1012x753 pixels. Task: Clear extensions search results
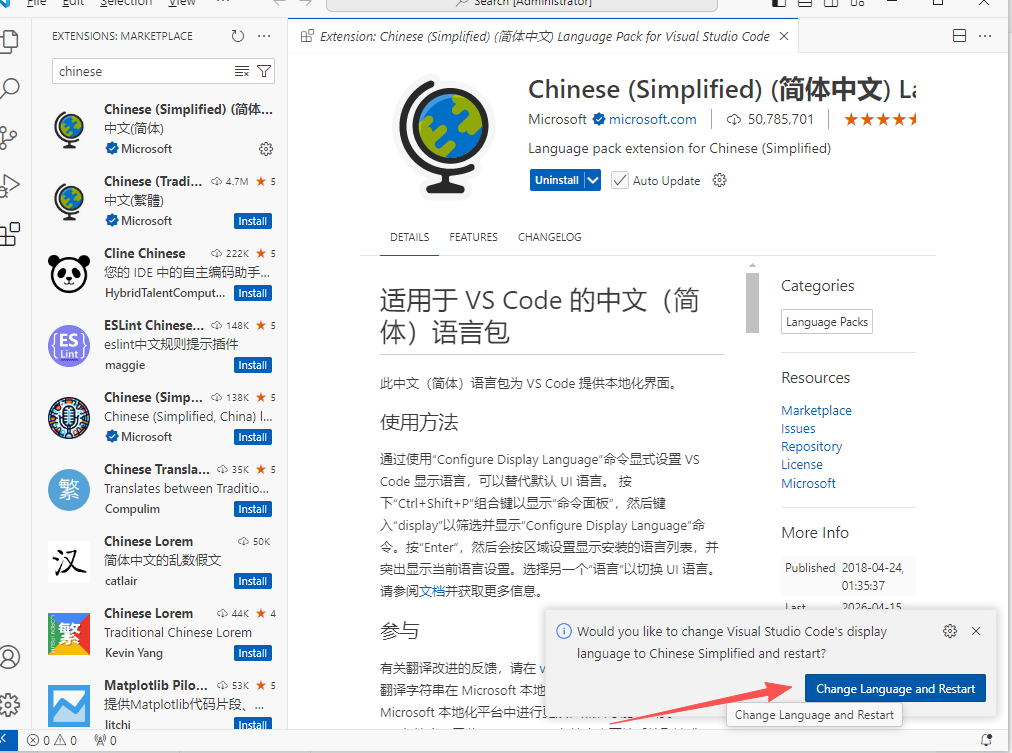tap(241, 71)
